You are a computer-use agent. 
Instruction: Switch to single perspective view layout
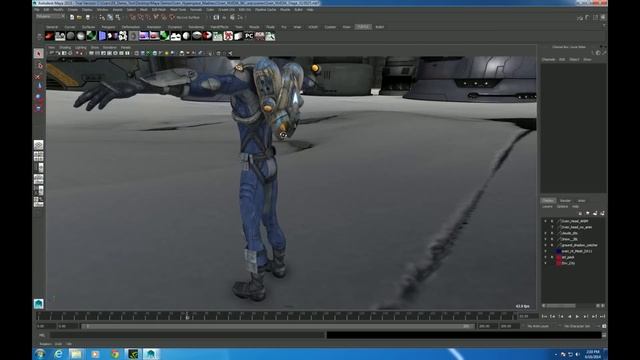coord(39,145)
